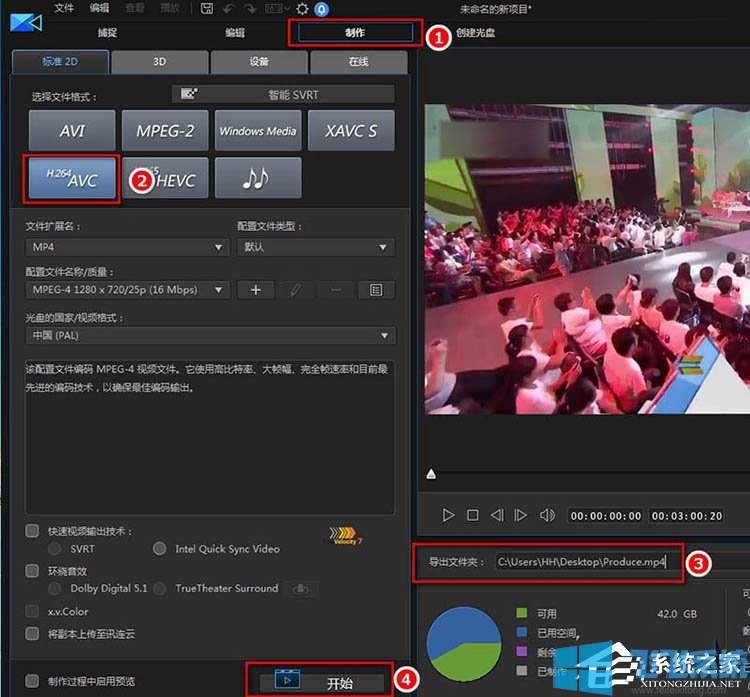The width and height of the screenshot is (750, 697).
Task: Select the SVRT radio button
Action: click(x=55, y=548)
